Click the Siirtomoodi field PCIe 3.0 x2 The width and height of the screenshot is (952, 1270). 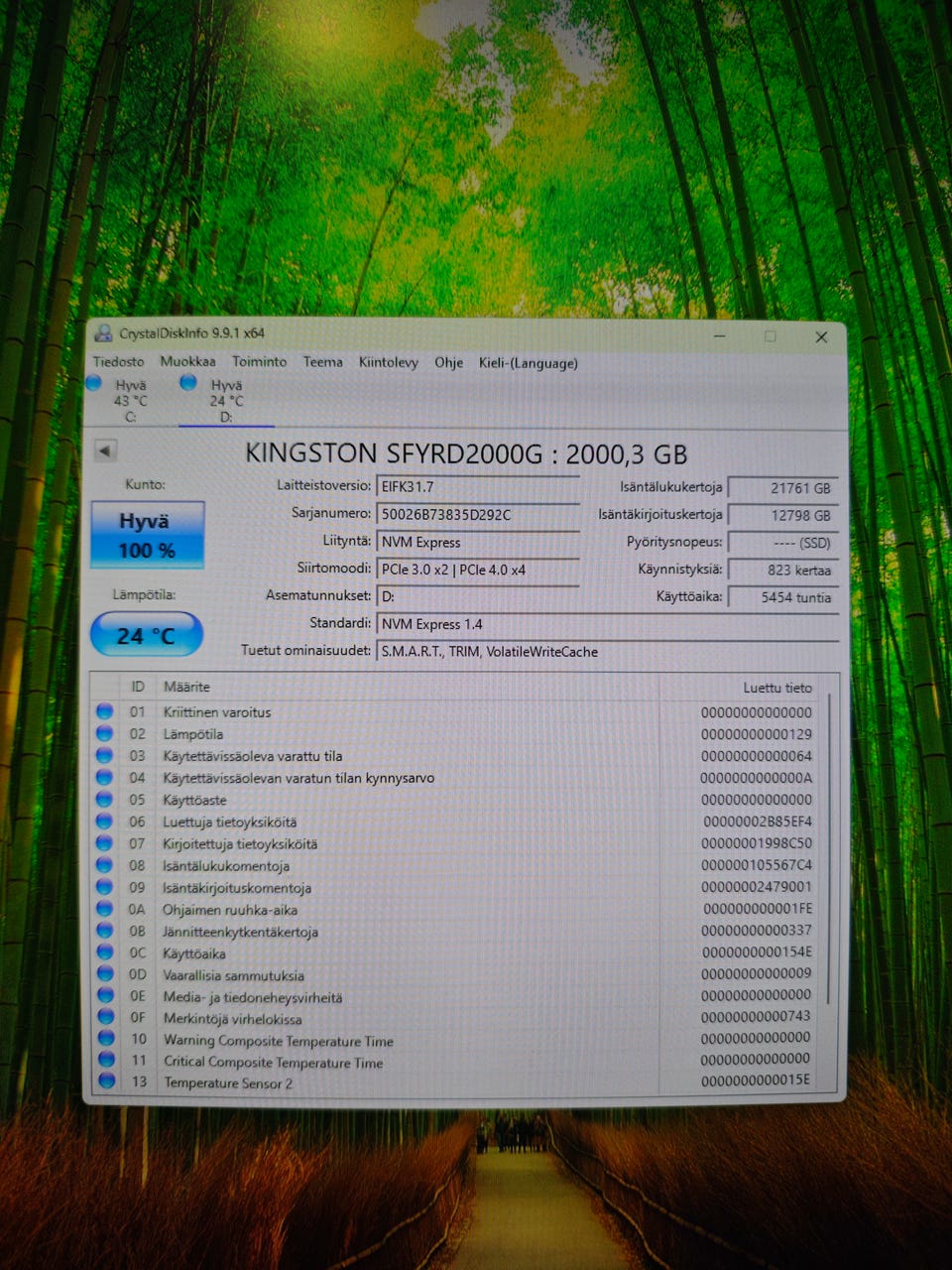pos(478,570)
